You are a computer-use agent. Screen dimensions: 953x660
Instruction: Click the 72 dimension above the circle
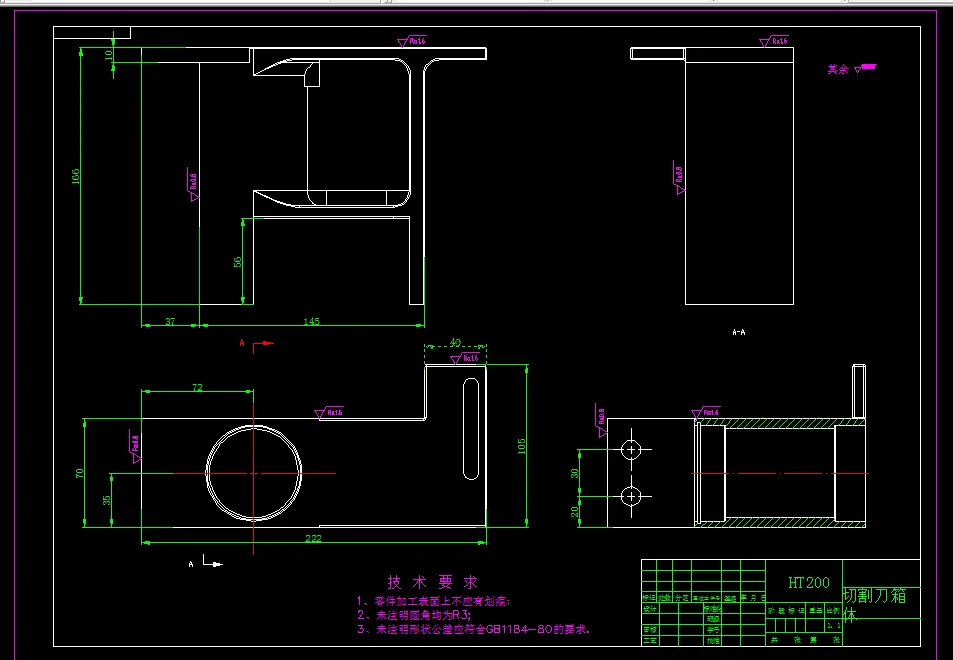pos(197,387)
